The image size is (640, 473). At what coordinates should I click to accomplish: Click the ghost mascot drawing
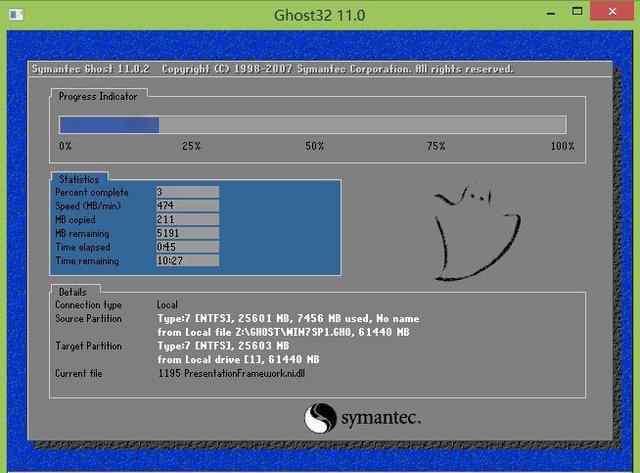(477, 233)
